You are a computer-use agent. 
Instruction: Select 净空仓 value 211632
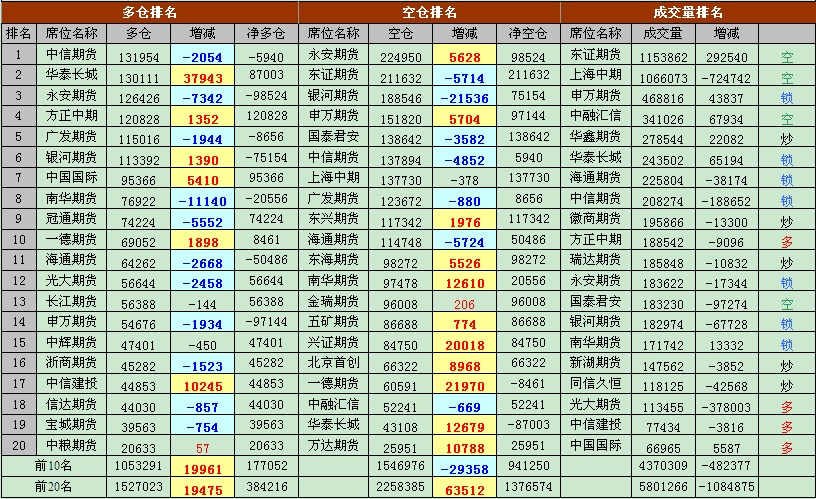tap(529, 75)
